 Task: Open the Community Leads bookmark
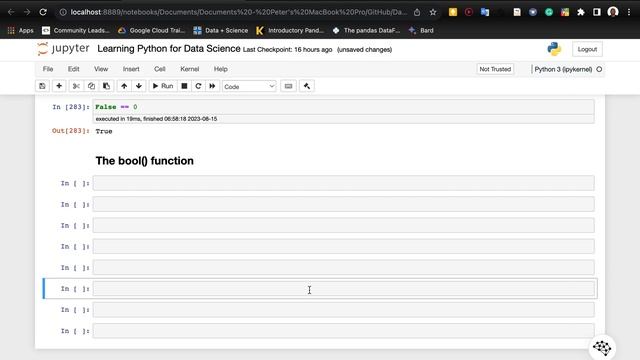(76, 30)
